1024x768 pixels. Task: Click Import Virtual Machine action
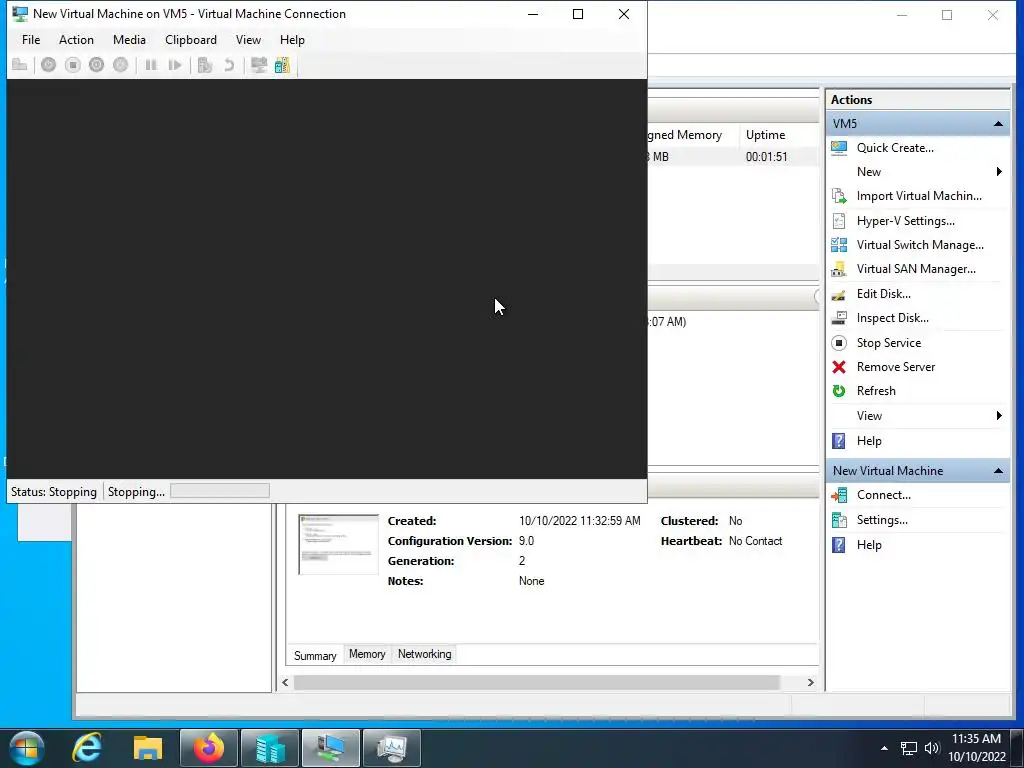pos(919,196)
